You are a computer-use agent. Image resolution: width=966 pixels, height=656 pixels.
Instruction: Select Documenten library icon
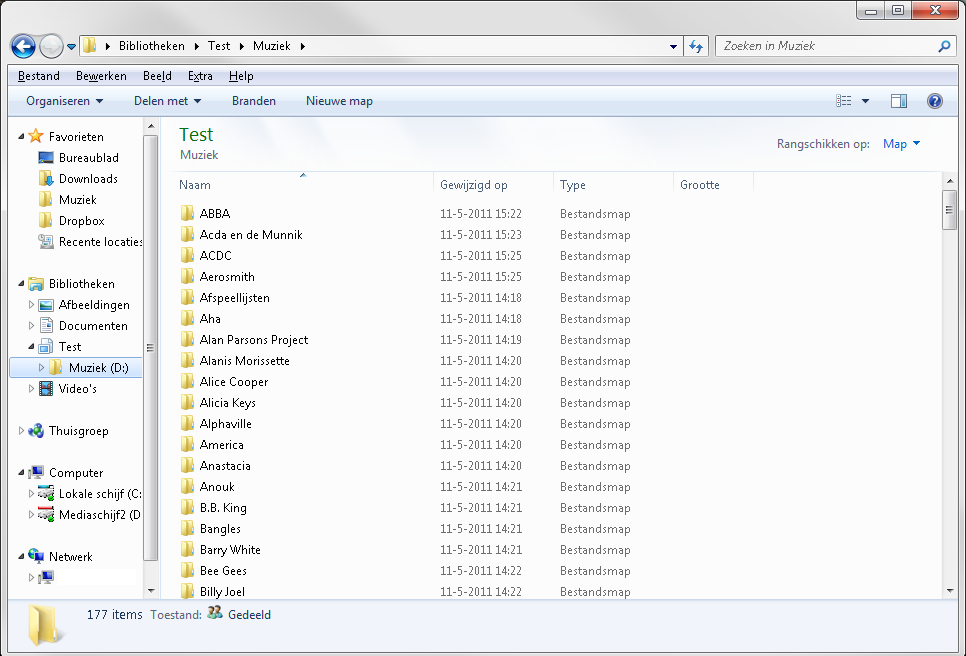tap(46, 325)
